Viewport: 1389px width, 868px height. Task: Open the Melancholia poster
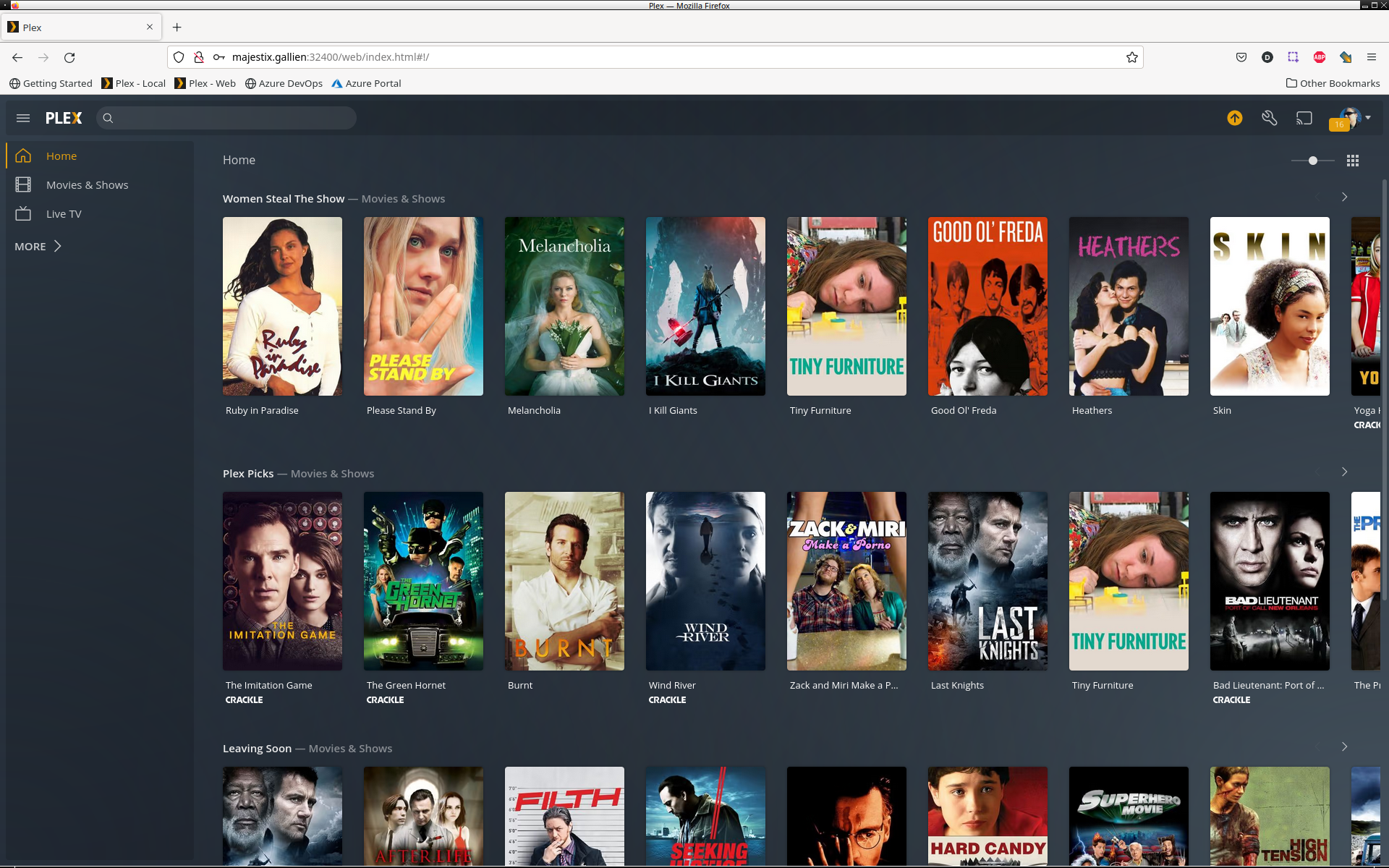pyautogui.click(x=564, y=306)
